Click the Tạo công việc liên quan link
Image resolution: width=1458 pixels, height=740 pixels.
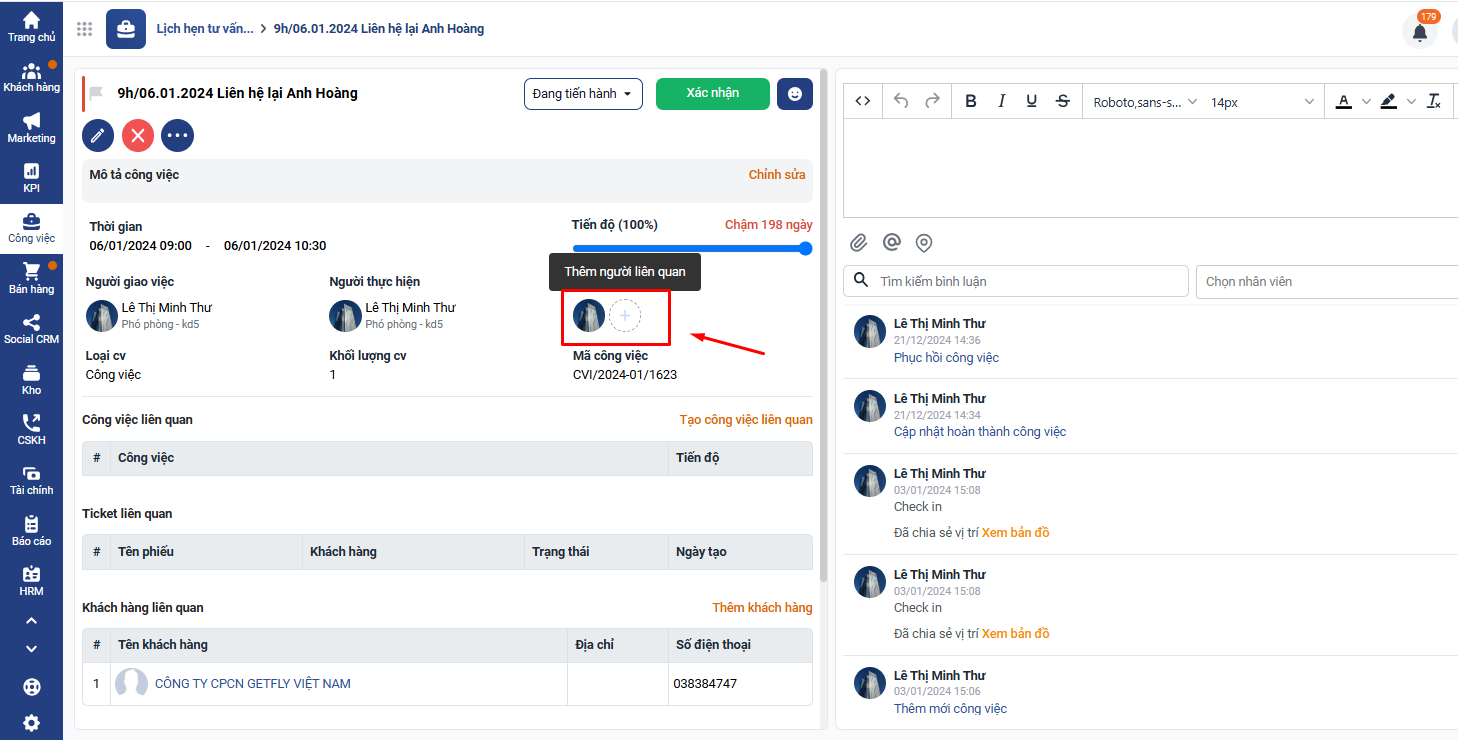click(746, 420)
